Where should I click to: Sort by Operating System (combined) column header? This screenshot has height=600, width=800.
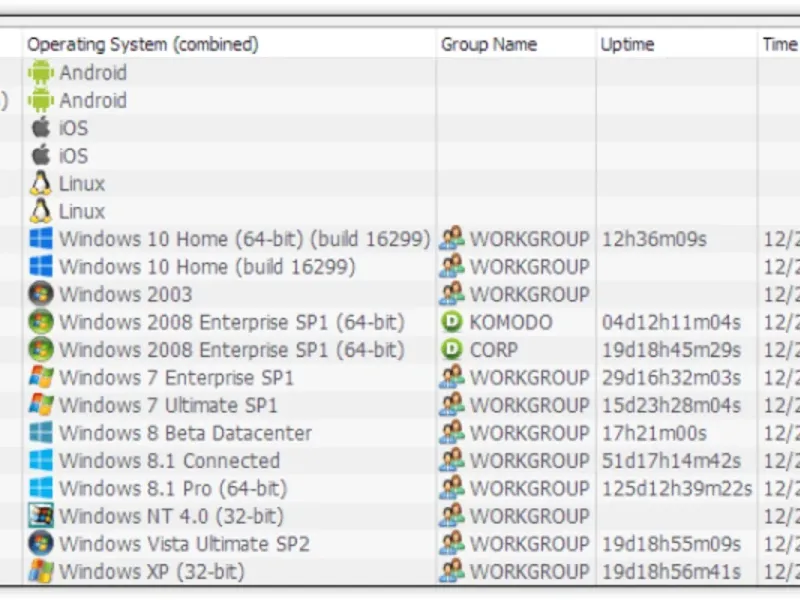tap(229, 44)
